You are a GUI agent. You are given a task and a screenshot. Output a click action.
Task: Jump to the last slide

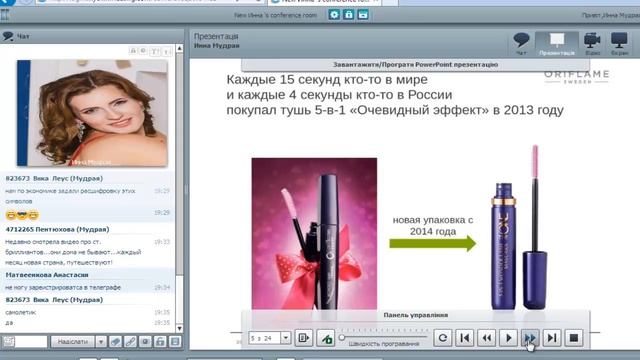click(x=552, y=338)
